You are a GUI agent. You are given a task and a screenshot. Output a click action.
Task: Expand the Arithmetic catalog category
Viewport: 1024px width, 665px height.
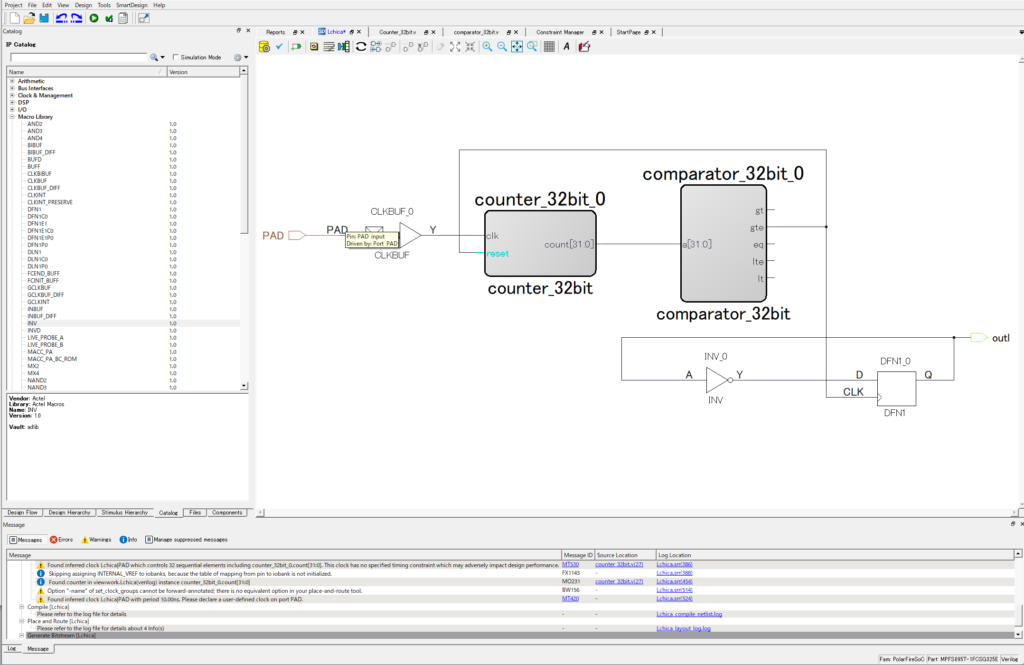click(12, 81)
